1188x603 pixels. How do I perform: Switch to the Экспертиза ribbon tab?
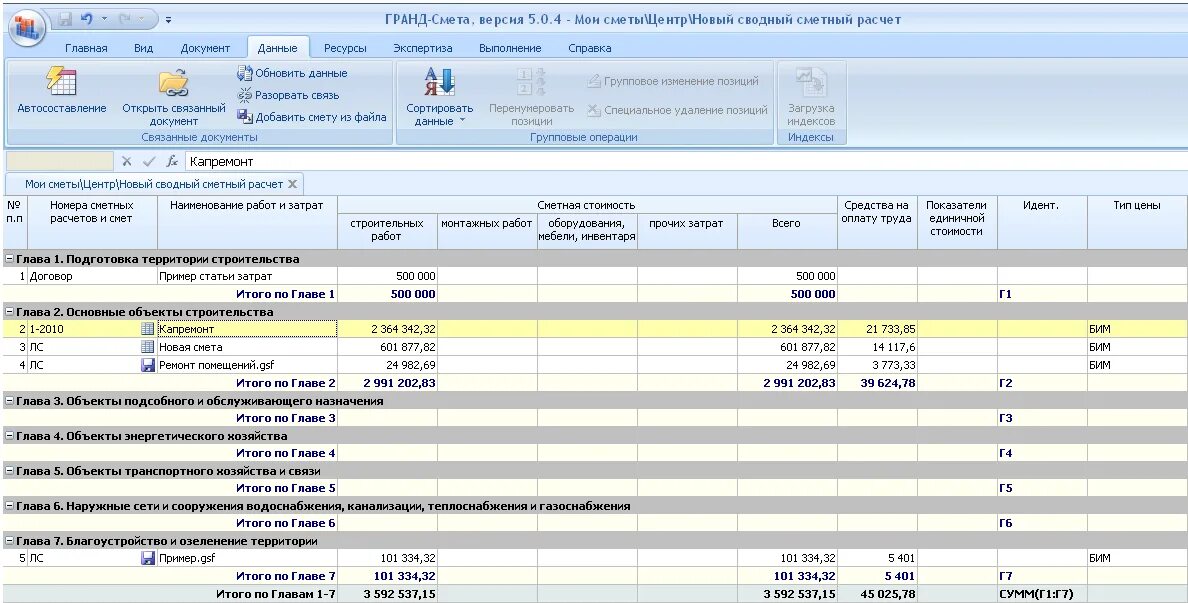[423, 48]
